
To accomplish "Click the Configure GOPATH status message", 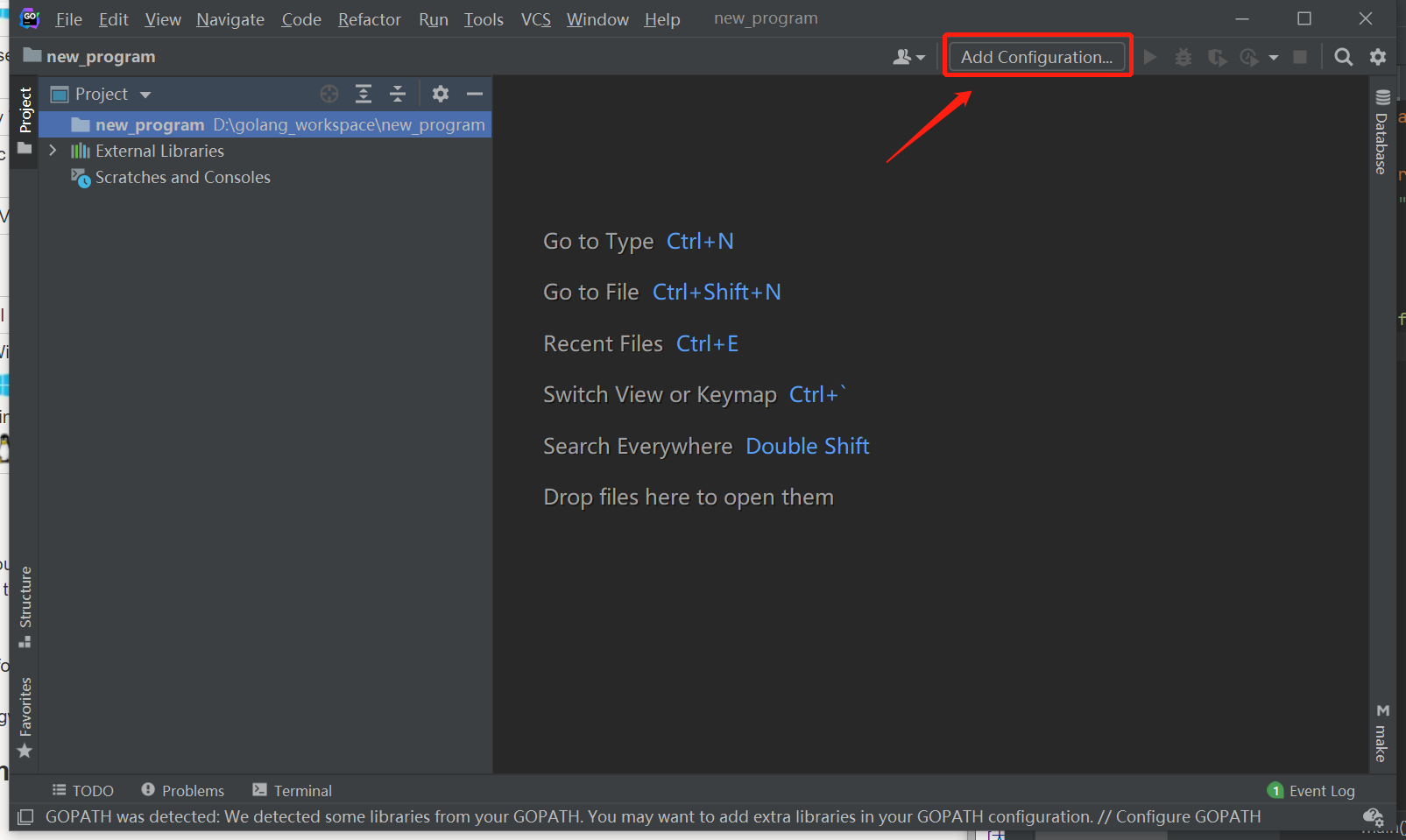I will [x=653, y=816].
